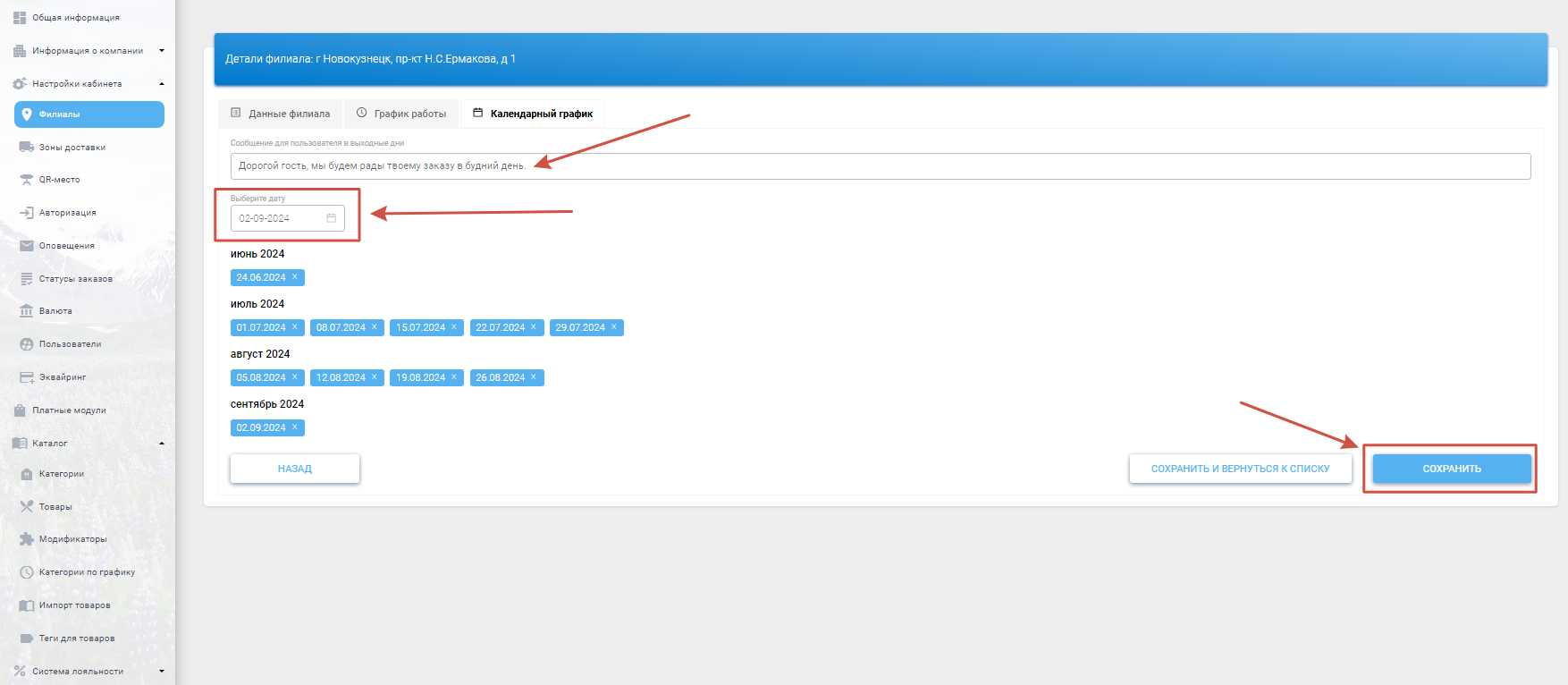This screenshot has width=1568, height=685.
Task: Click the Оповещения envelope icon
Action: [27, 246]
